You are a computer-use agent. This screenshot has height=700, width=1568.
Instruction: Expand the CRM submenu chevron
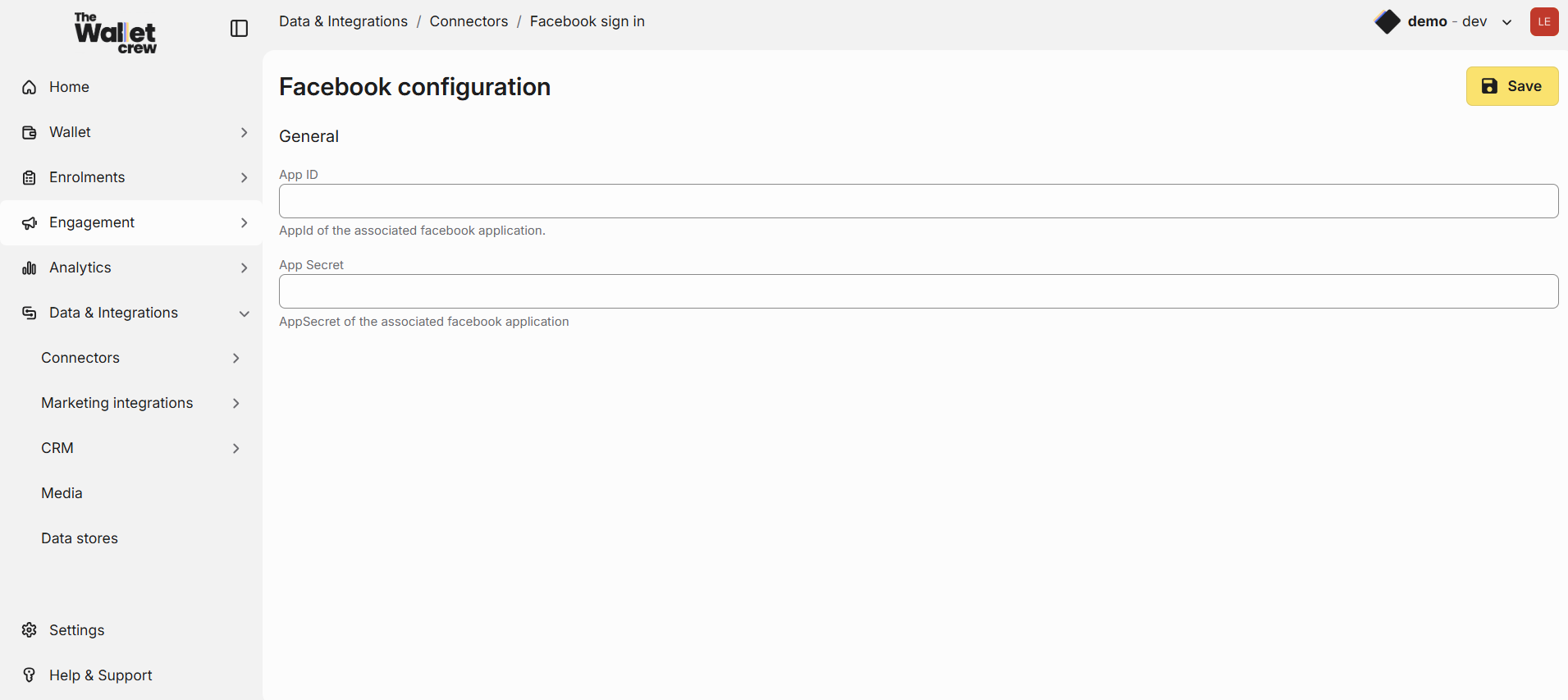coord(235,448)
